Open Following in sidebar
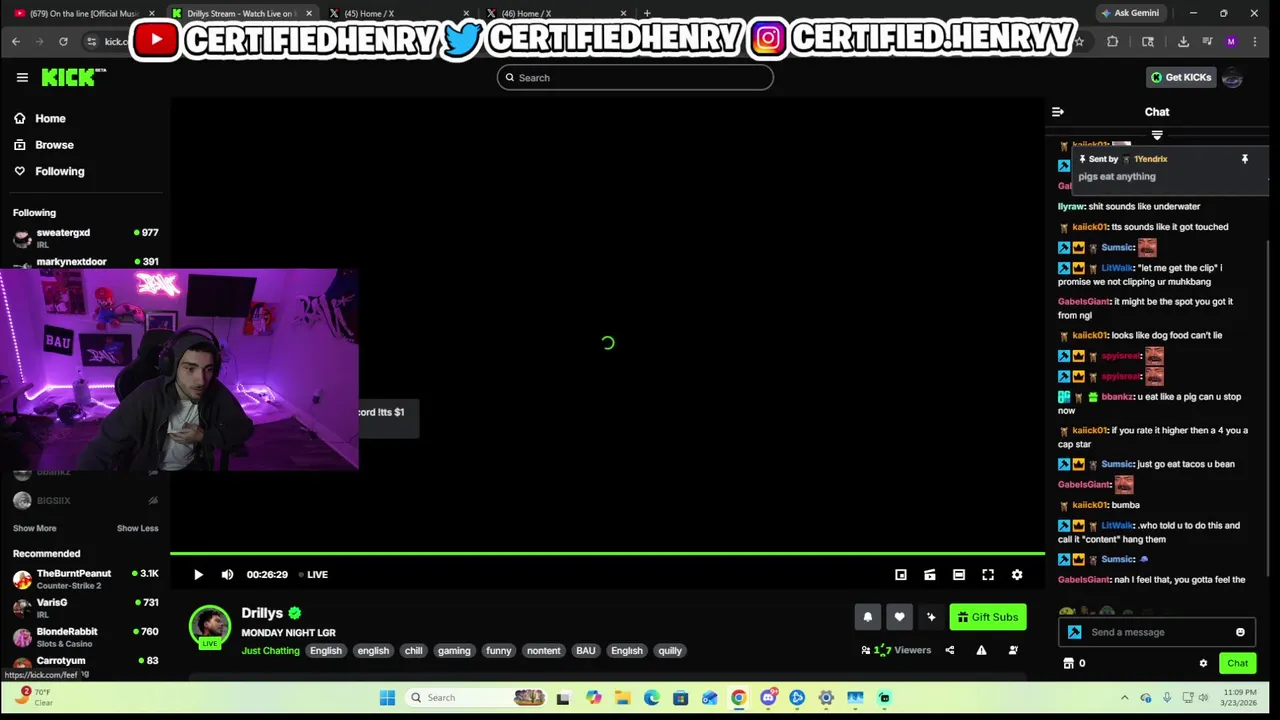 49,171
